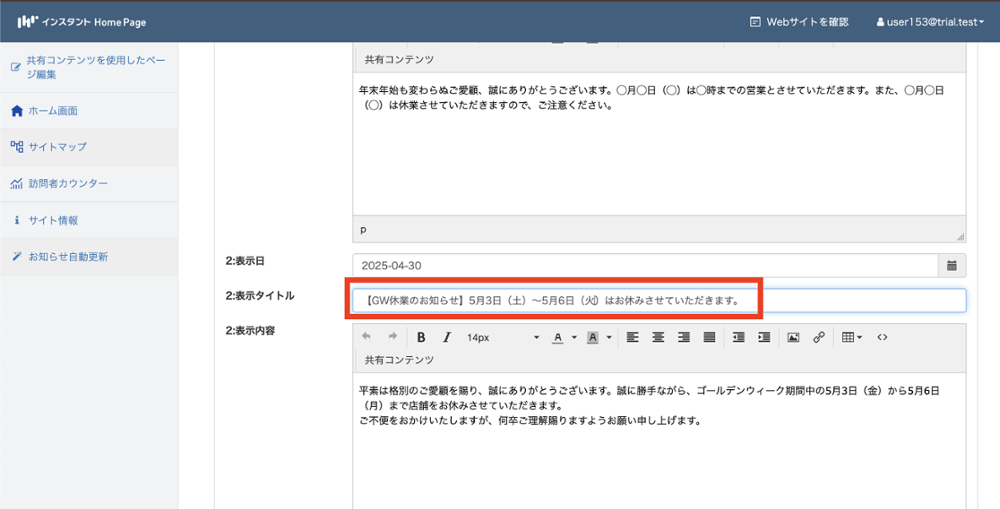Click the 表示タイトル text field

pos(658,300)
